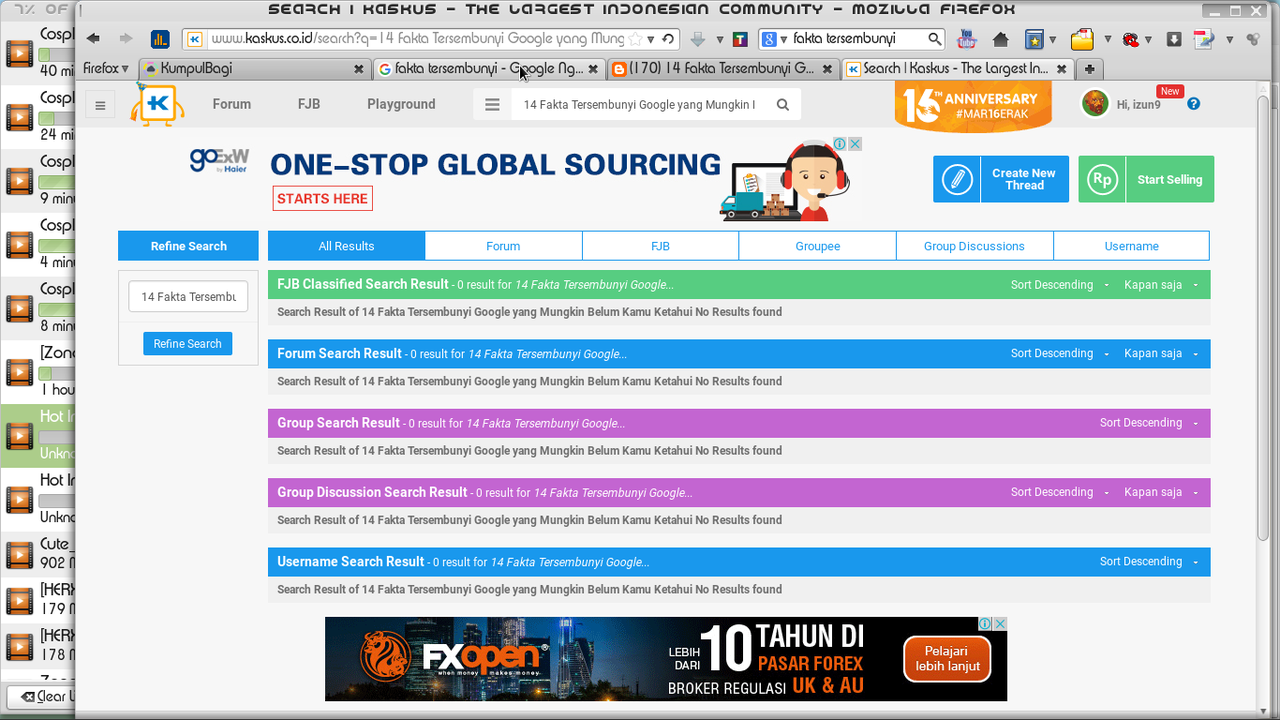The width and height of the screenshot is (1280, 720).
Task: Open Forum in Kaskus top navigation
Action: [x=232, y=104]
